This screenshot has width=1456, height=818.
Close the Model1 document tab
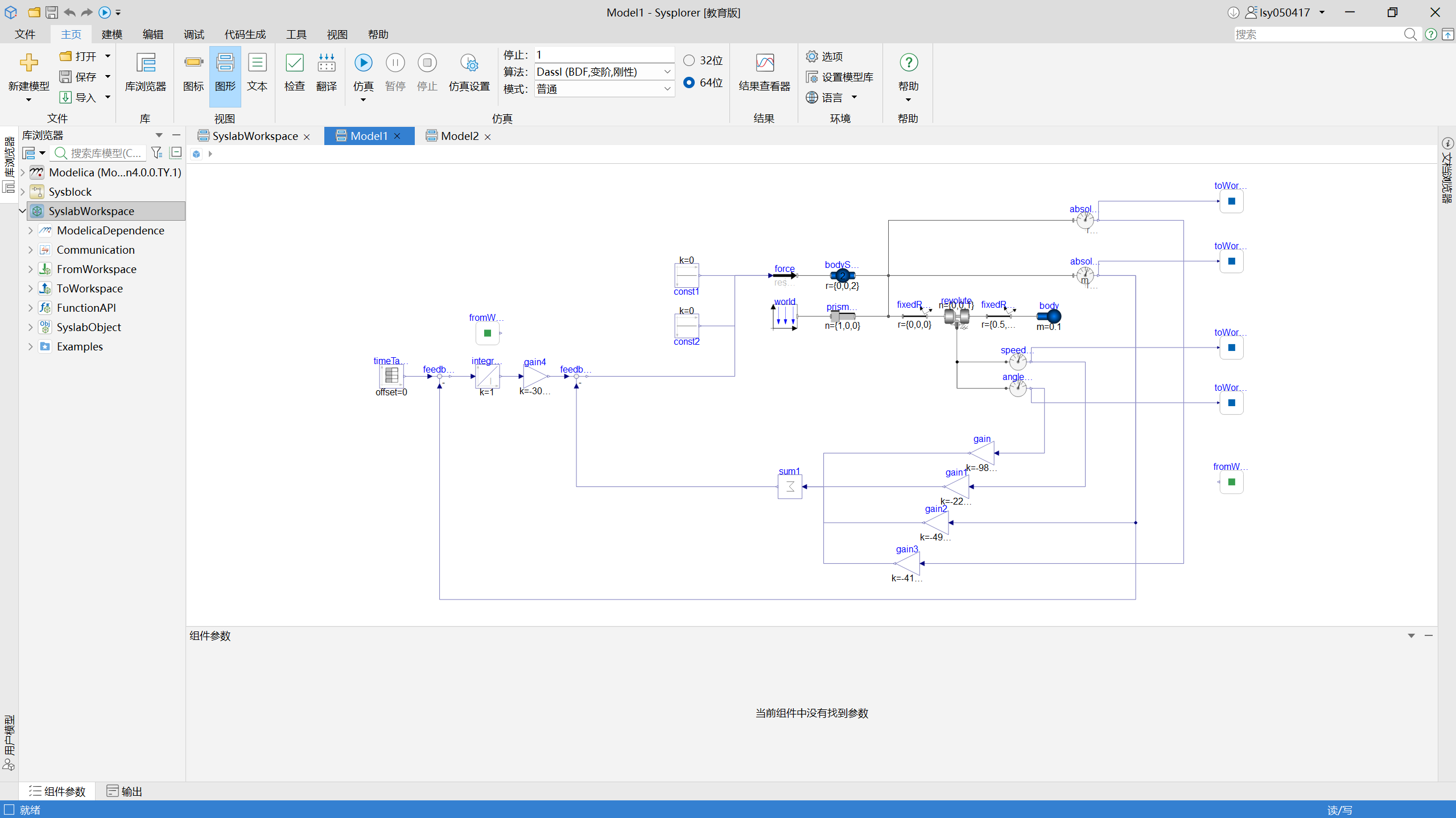pyautogui.click(x=397, y=136)
